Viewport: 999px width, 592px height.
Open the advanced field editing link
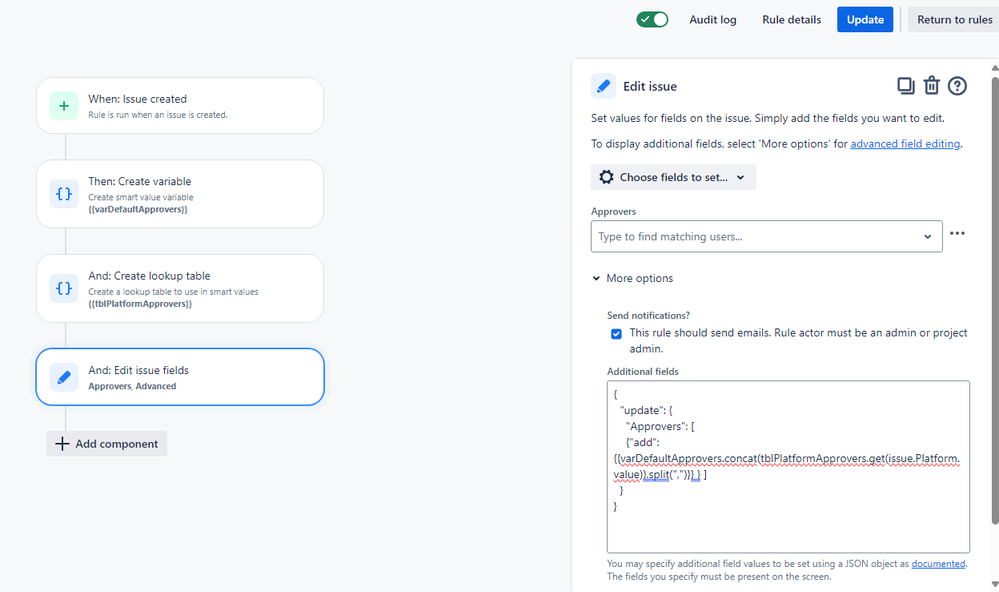[x=905, y=144]
